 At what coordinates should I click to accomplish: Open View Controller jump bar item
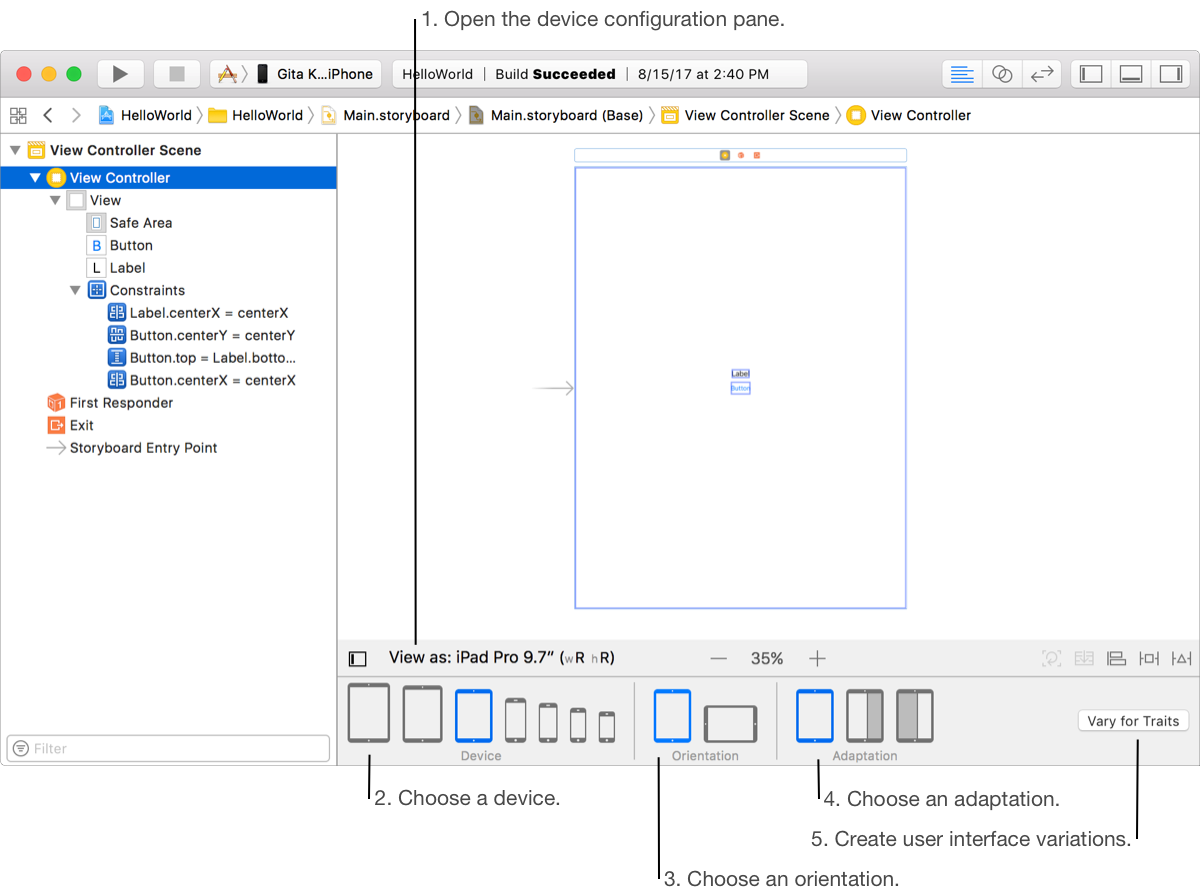click(909, 115)
